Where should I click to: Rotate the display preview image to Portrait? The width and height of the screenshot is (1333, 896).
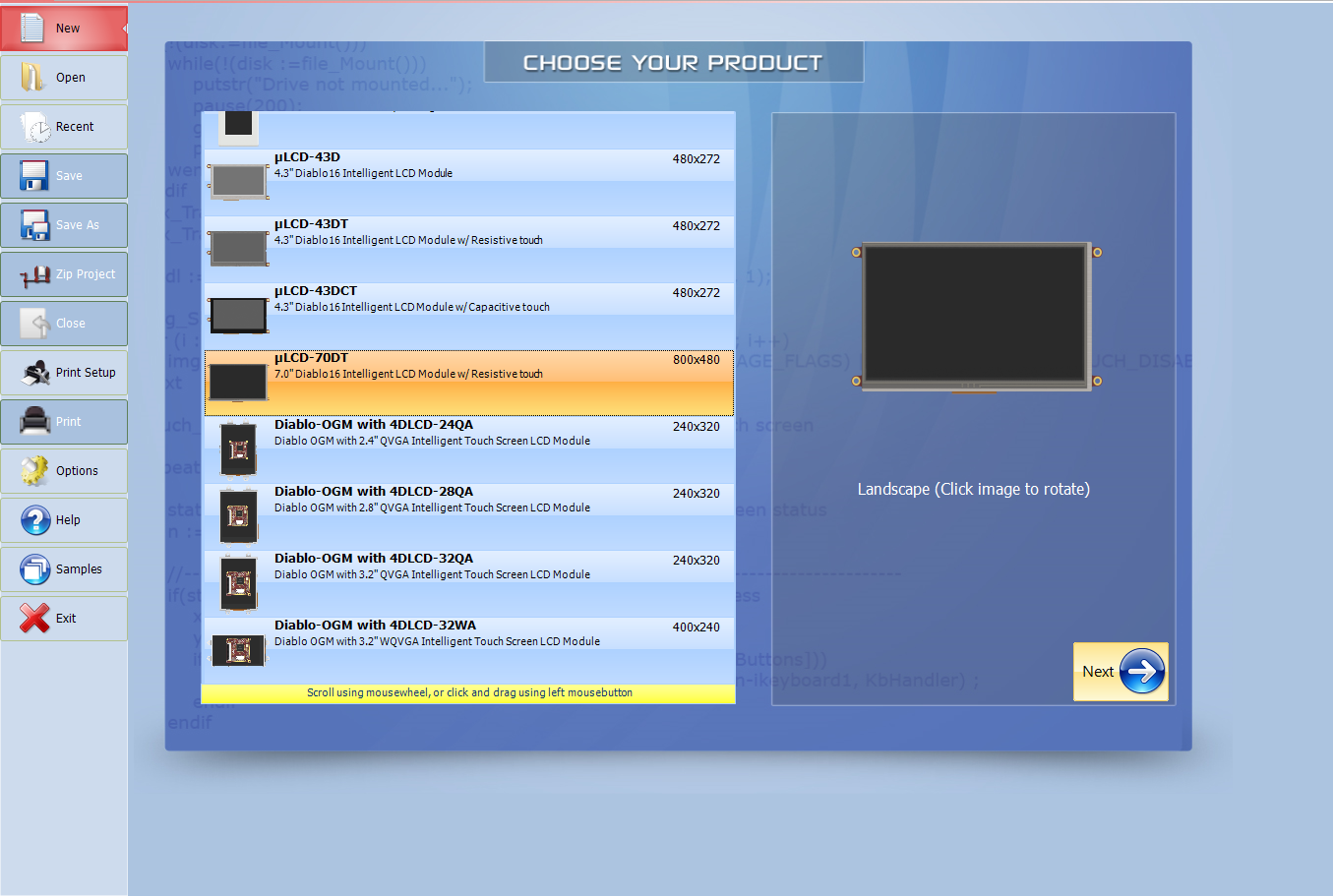974,316
